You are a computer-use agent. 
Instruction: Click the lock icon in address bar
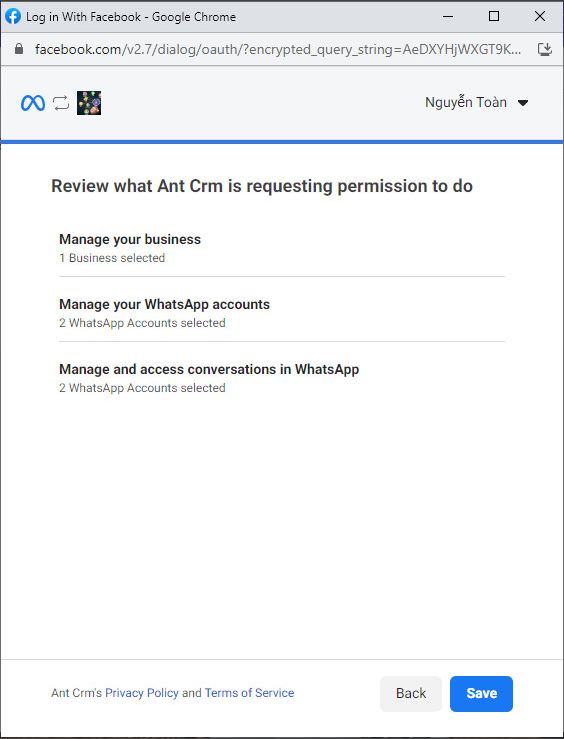[19, 49]
